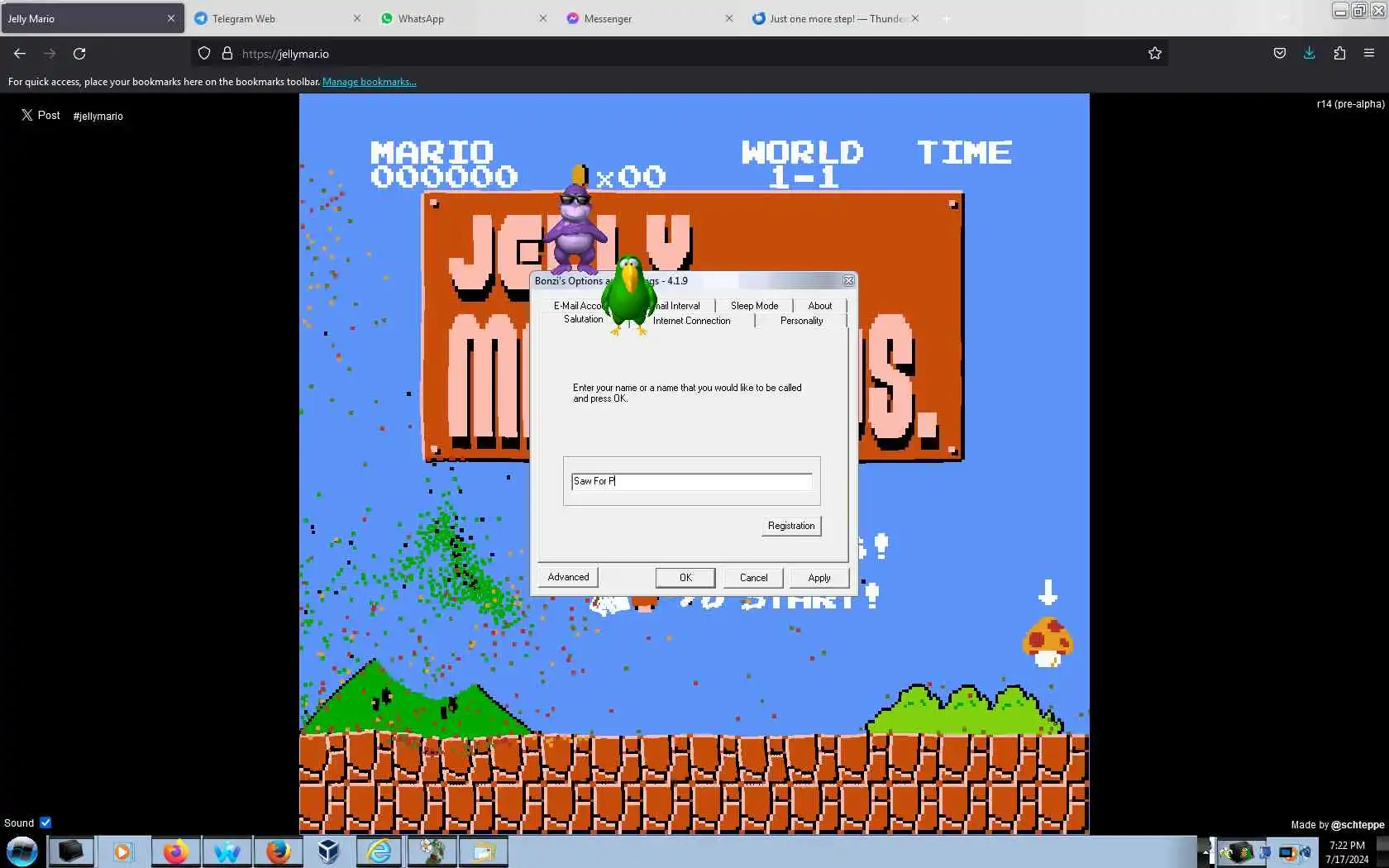Open the Windows Start orb
This screenshot has height=868, width=1389.
pyautogui.click(x=22, y=851)
